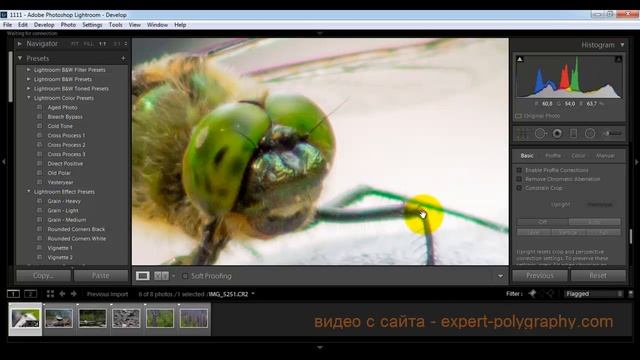
Task: Enable Remove Chromatic Aberration checkbox
Action: tap(519, 179)
